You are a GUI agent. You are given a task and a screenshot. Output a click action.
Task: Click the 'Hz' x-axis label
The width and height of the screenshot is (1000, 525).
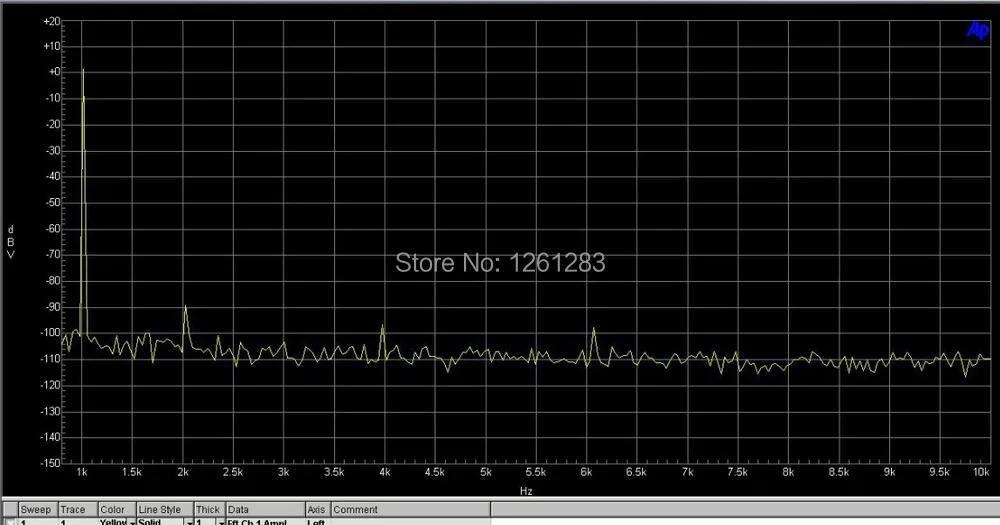[x=526, y=491]
